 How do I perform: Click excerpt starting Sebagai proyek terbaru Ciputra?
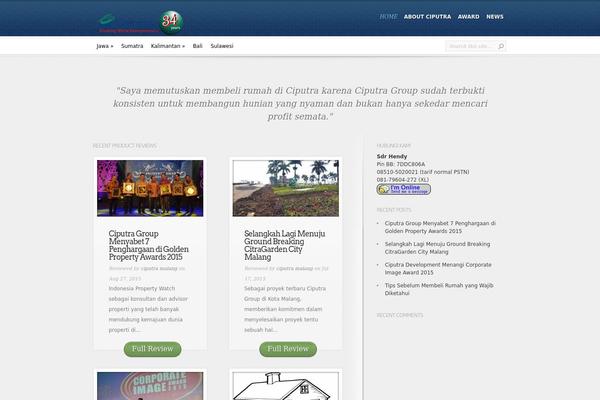[285, 309]
